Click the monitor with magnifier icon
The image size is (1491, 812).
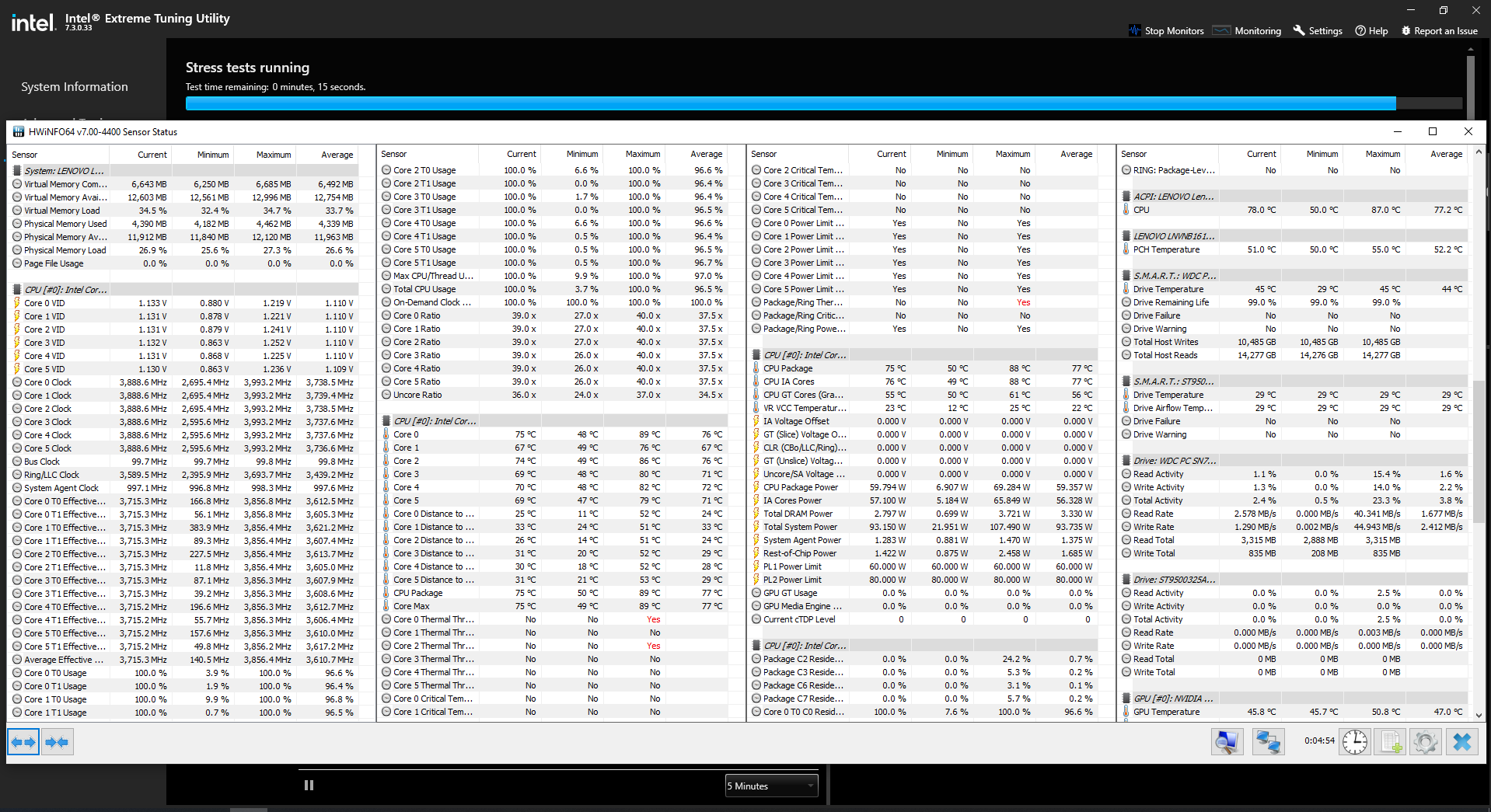tap(1227, 742)
